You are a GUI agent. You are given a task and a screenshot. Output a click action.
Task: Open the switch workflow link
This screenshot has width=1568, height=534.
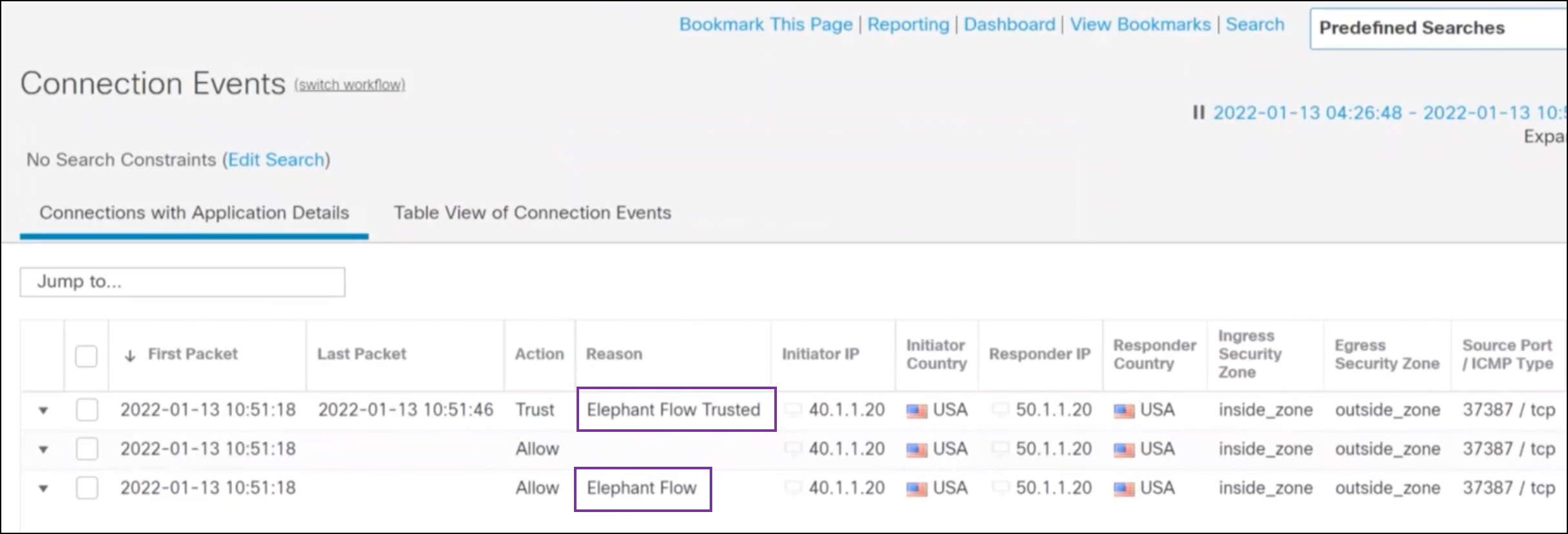coord(350,85)
